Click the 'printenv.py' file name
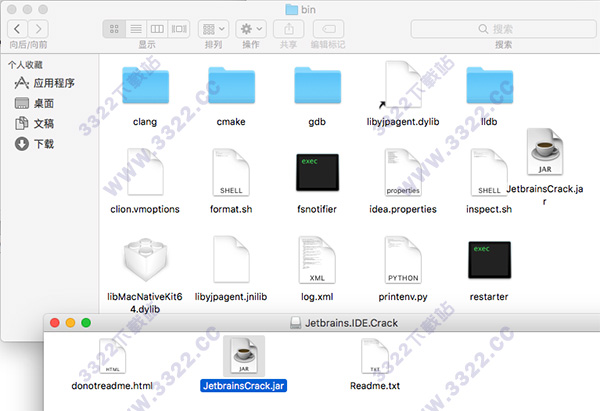The width and height of the screenshot is (600, 411). pyautogui.click(x=403, y=297)
